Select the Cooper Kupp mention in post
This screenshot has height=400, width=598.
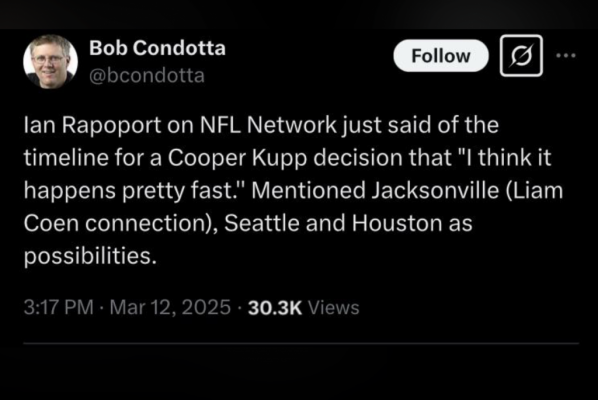(237, 157)
